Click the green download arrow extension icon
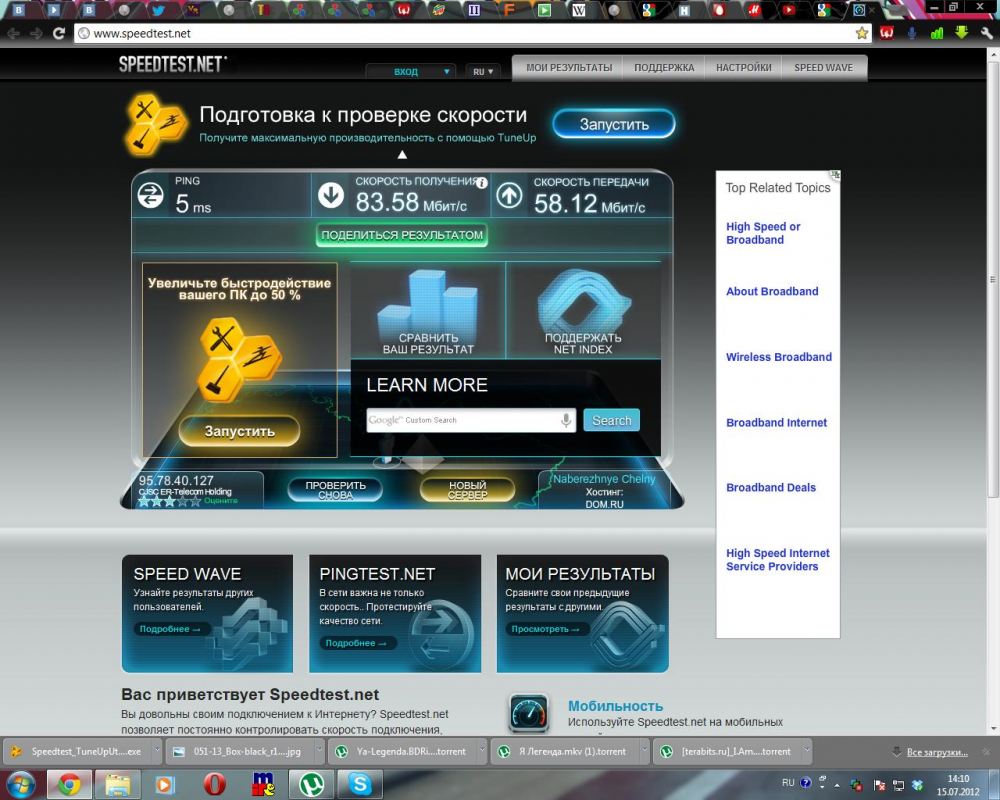This screenshot has width=1000, height=800. (961, 33)
